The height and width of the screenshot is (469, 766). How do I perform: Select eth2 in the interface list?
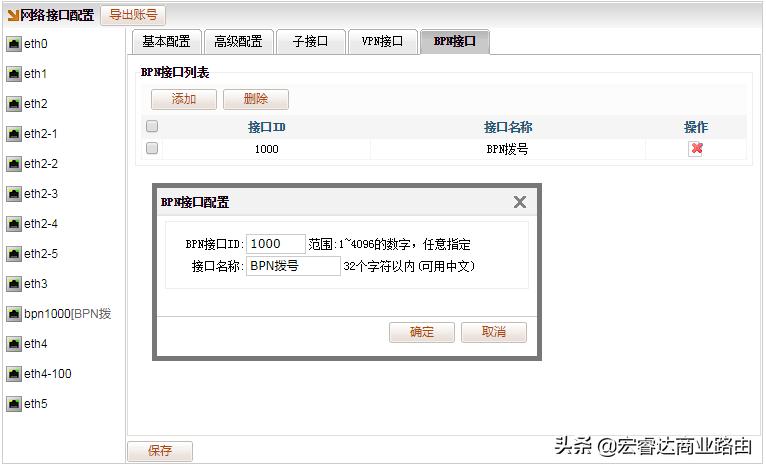point(36,104)
